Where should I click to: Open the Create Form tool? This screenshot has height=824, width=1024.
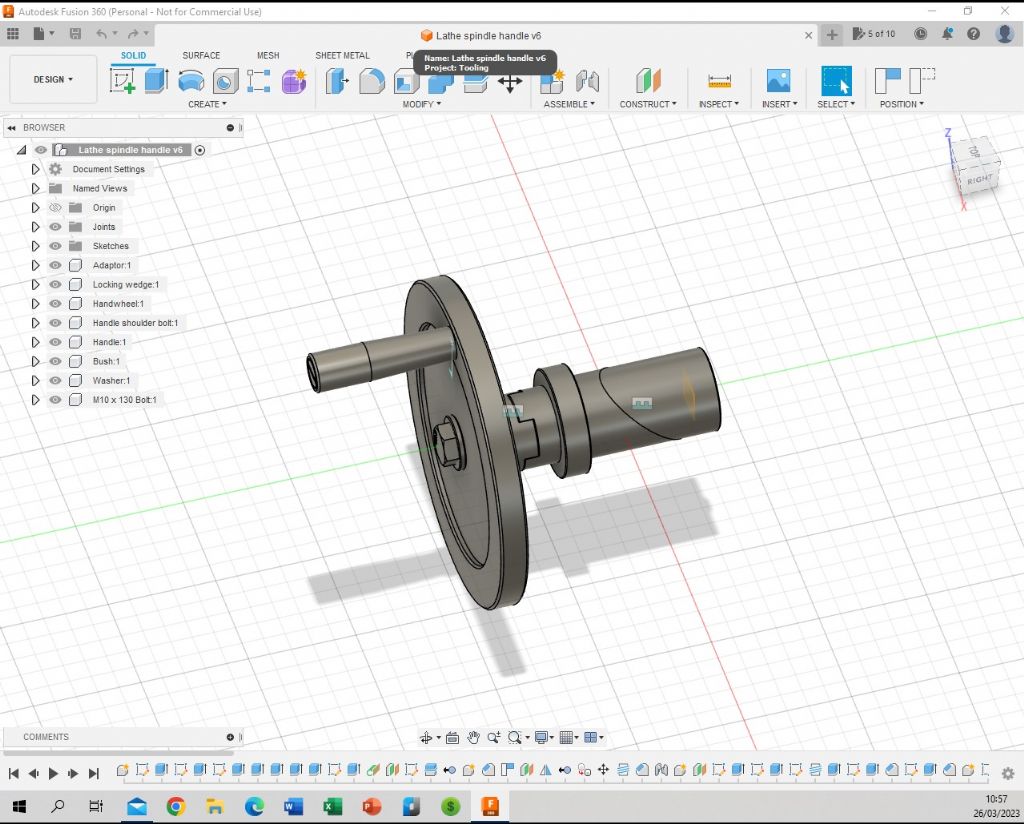click(x=294, y=81)
